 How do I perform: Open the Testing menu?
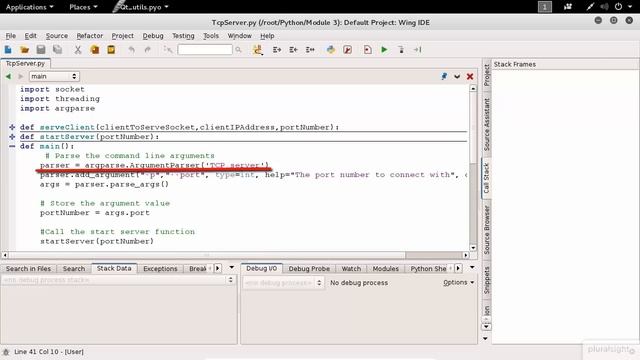coord(183,36)
